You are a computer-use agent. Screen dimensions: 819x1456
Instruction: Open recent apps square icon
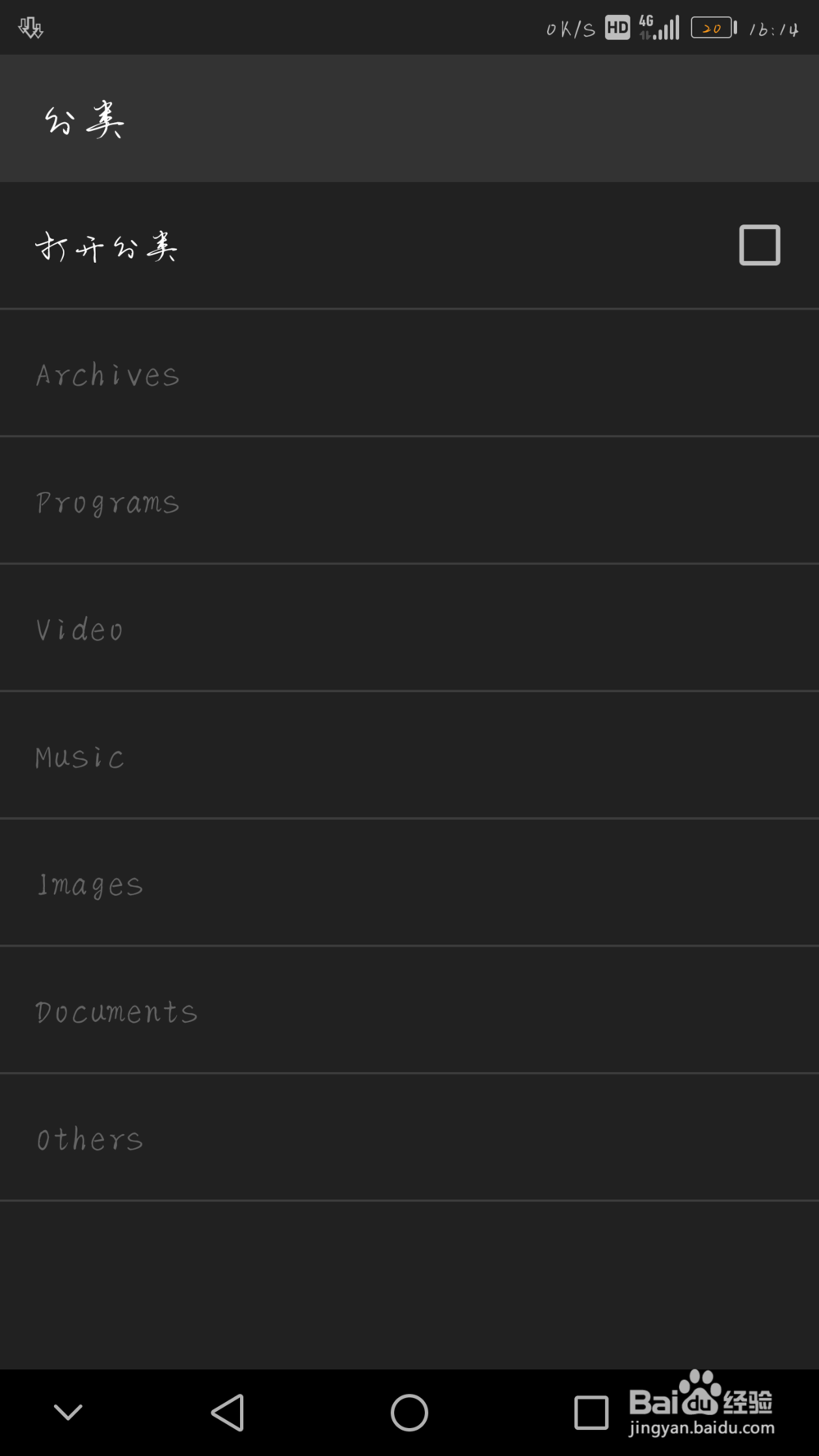coord(591,1413)
